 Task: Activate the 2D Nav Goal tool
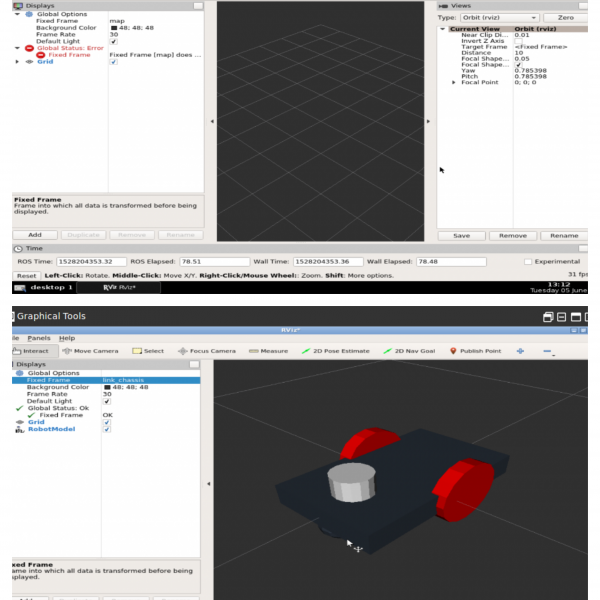coord(409,351)
